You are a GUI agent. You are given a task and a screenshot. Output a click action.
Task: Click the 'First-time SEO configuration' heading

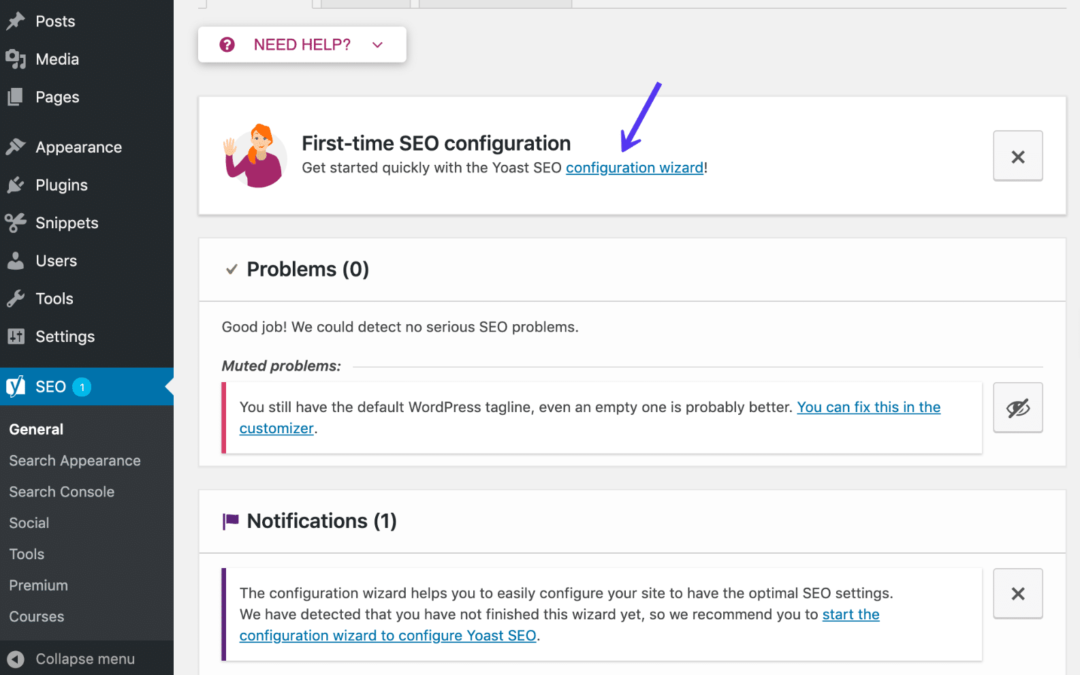click(x=436, y=143)
